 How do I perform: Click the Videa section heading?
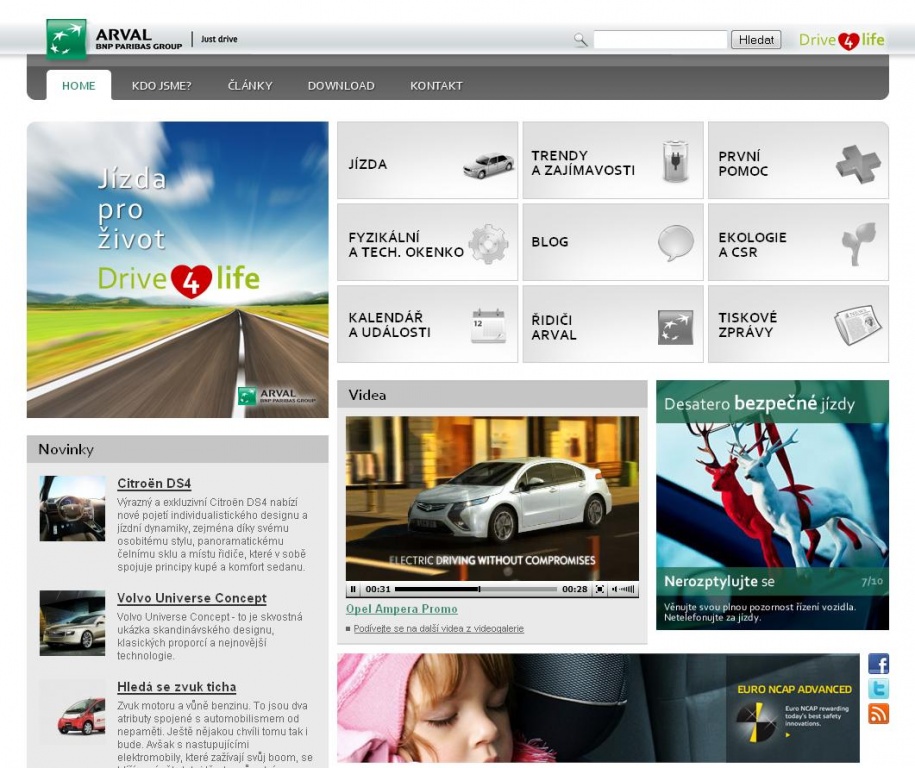coord(367,395)
